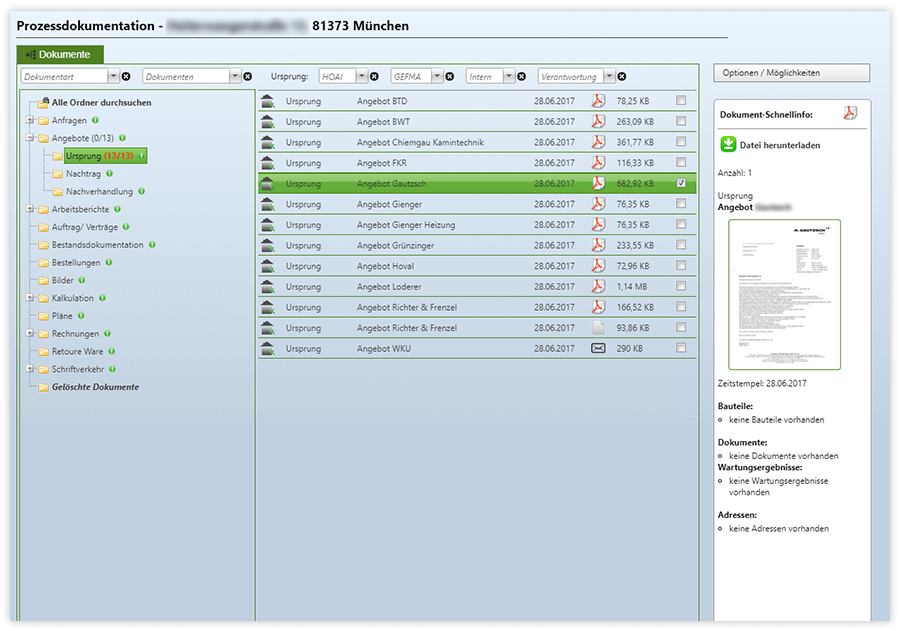The height and width of the screenshot is (631, 900).
Task: Clear the Verantwortung filter with its X icon
Action: [622, 76]
